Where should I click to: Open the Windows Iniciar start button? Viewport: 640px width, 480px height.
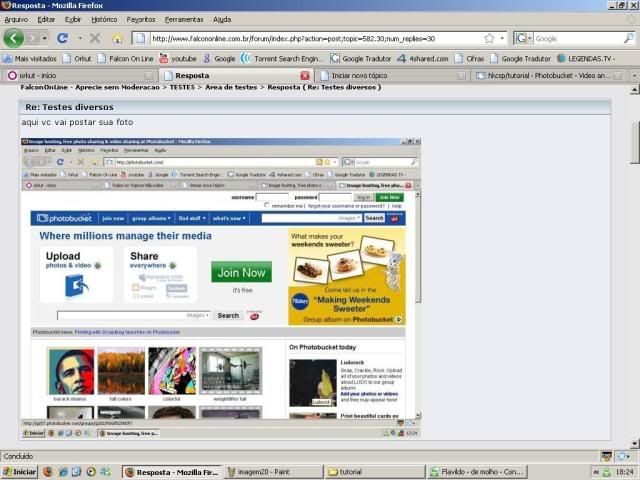point(20,472)
